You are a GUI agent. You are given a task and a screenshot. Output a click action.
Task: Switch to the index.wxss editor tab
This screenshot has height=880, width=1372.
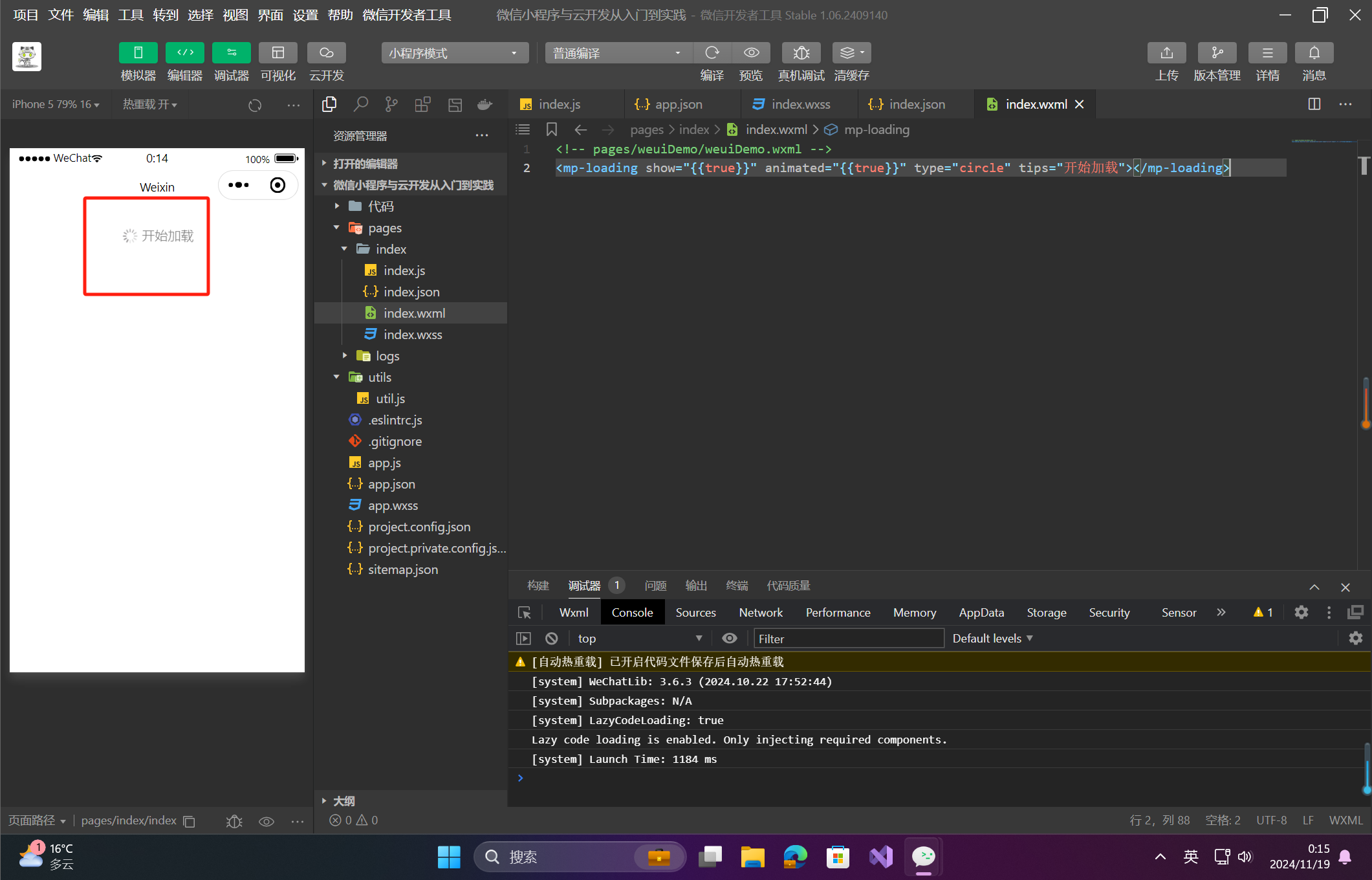(x=800, y=104)
